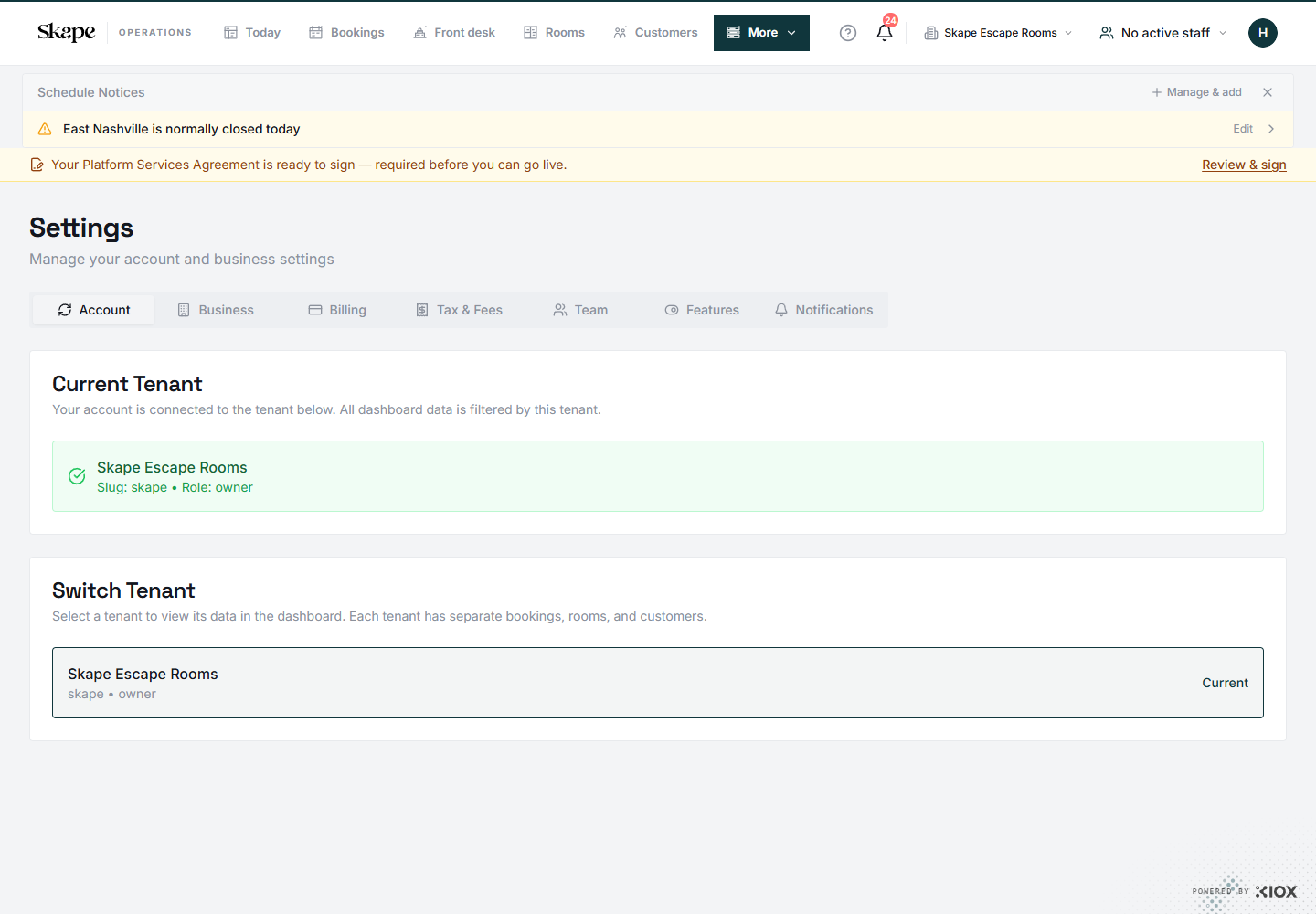Click the Skape logo
1316x914 pixels.
click(x=66, y=32)
